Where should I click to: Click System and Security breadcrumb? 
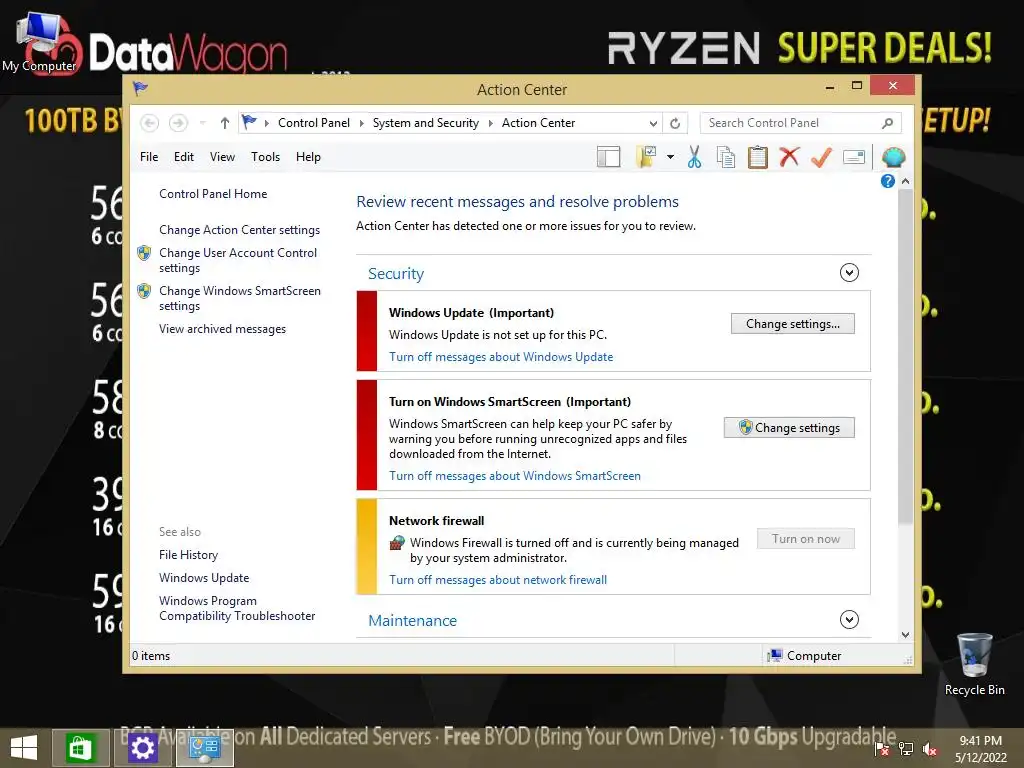tap(425, 123)
